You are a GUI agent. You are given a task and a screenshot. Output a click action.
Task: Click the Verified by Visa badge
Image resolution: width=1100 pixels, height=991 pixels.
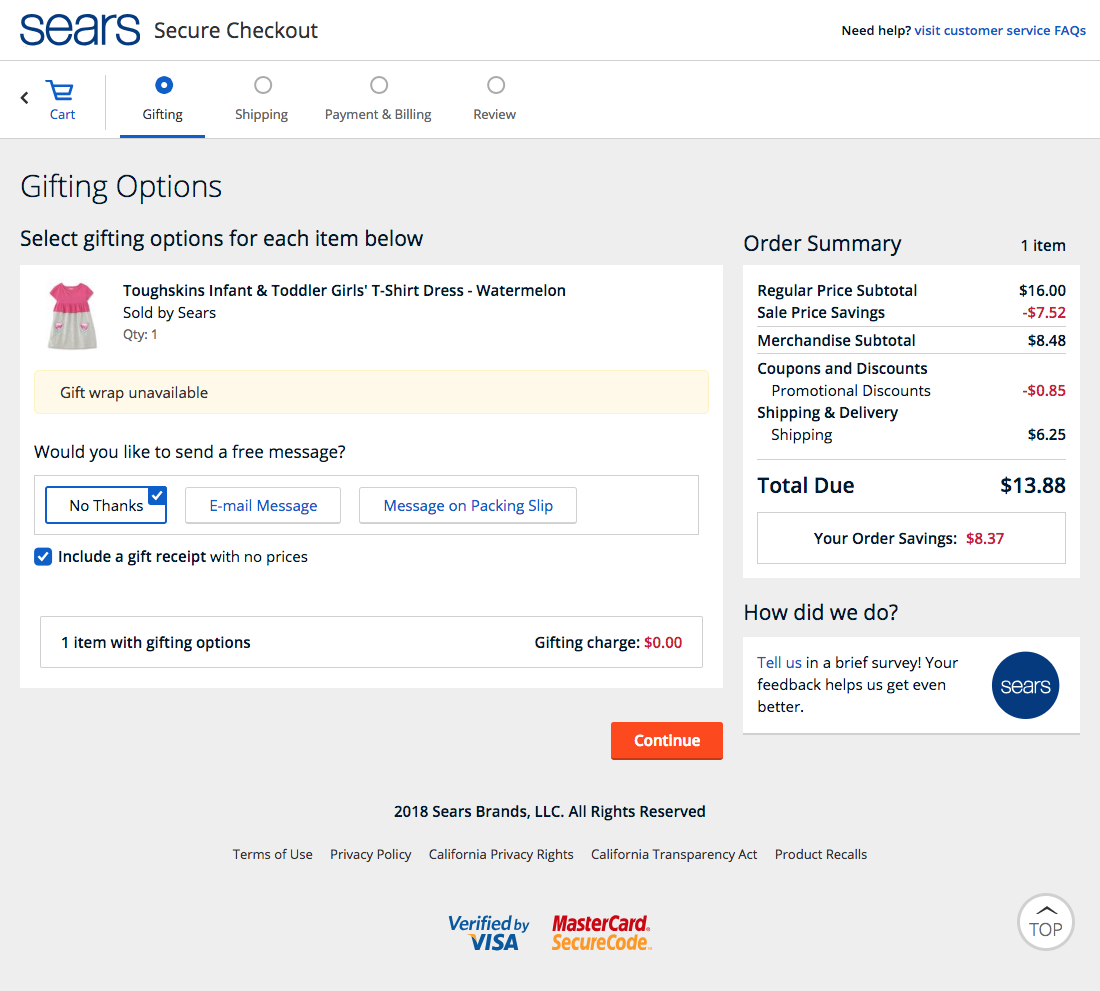click(489, 931)
